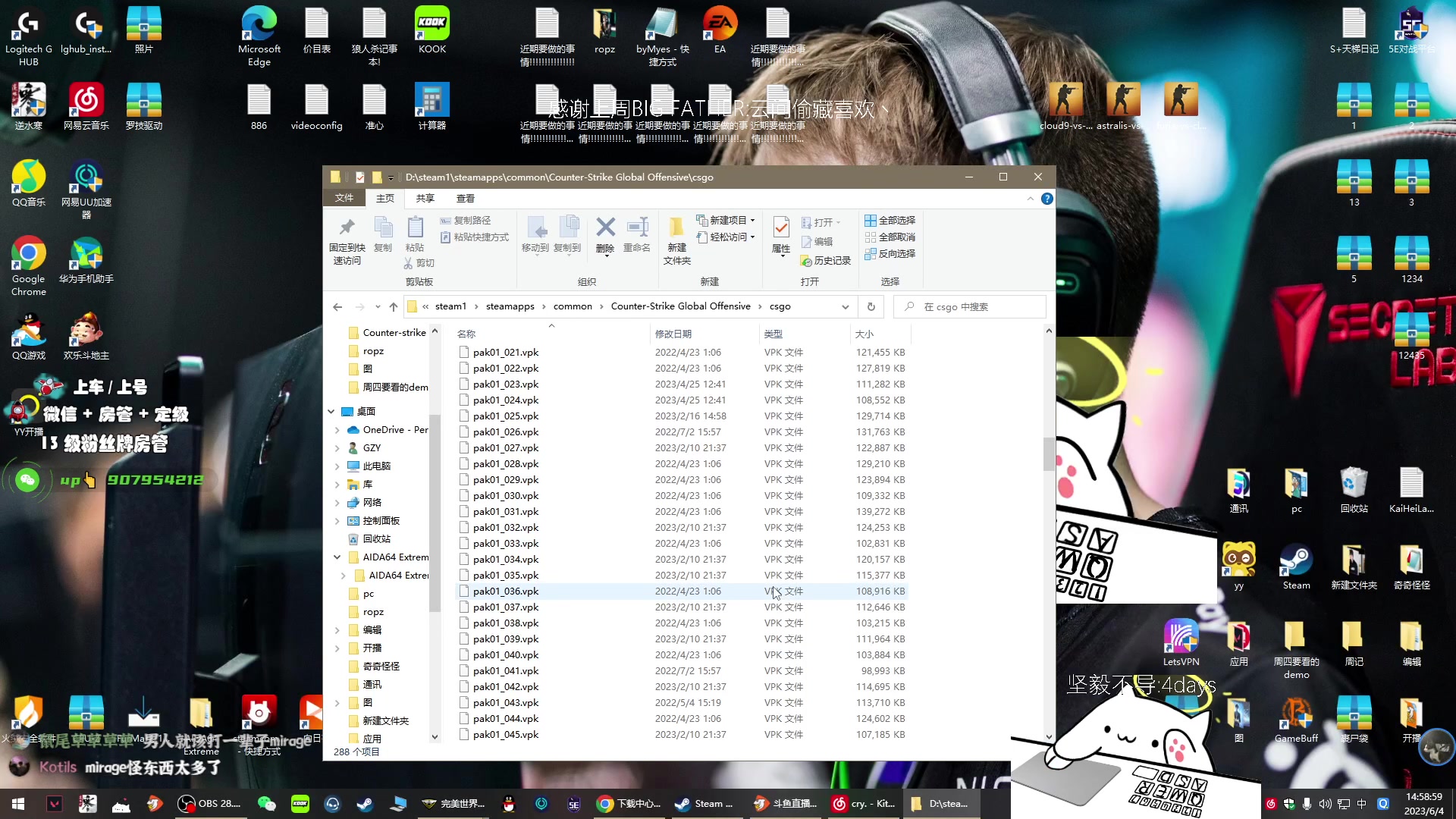
Task: Open the 回收站 Recycle Bin desktop icon
Action: [1354, 491]
